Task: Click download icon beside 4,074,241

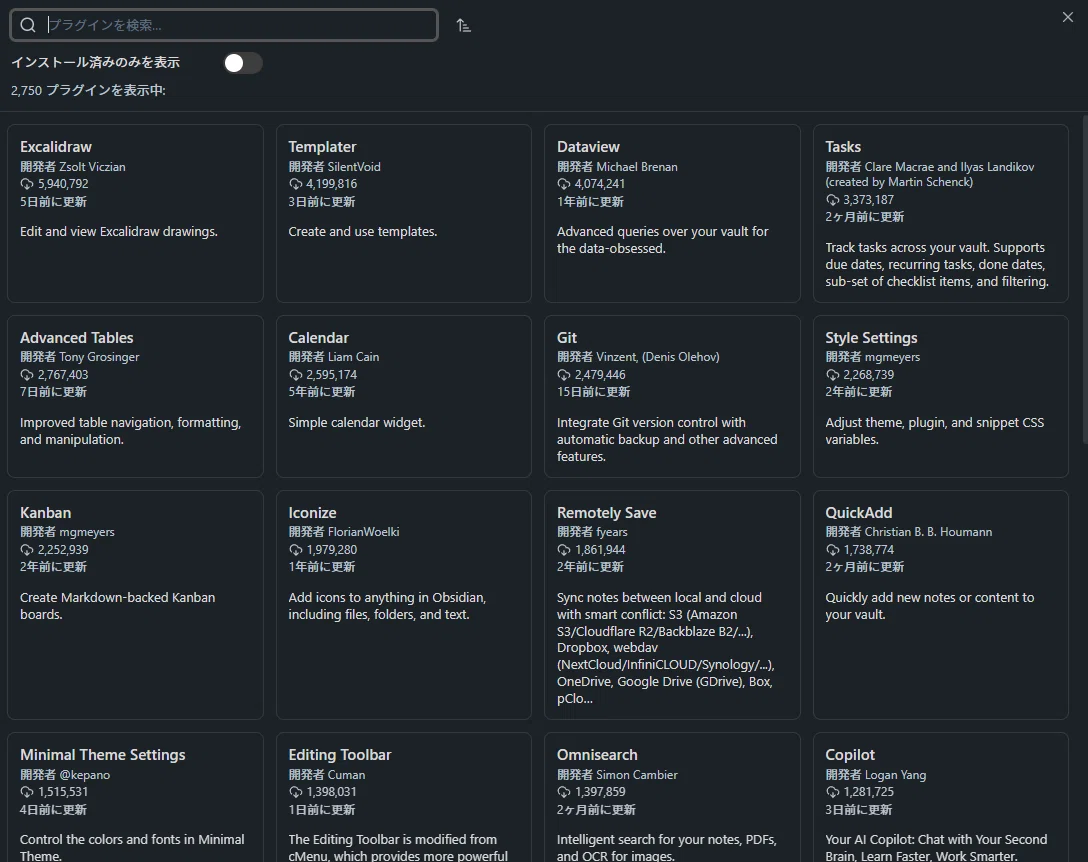Action: 563,184
